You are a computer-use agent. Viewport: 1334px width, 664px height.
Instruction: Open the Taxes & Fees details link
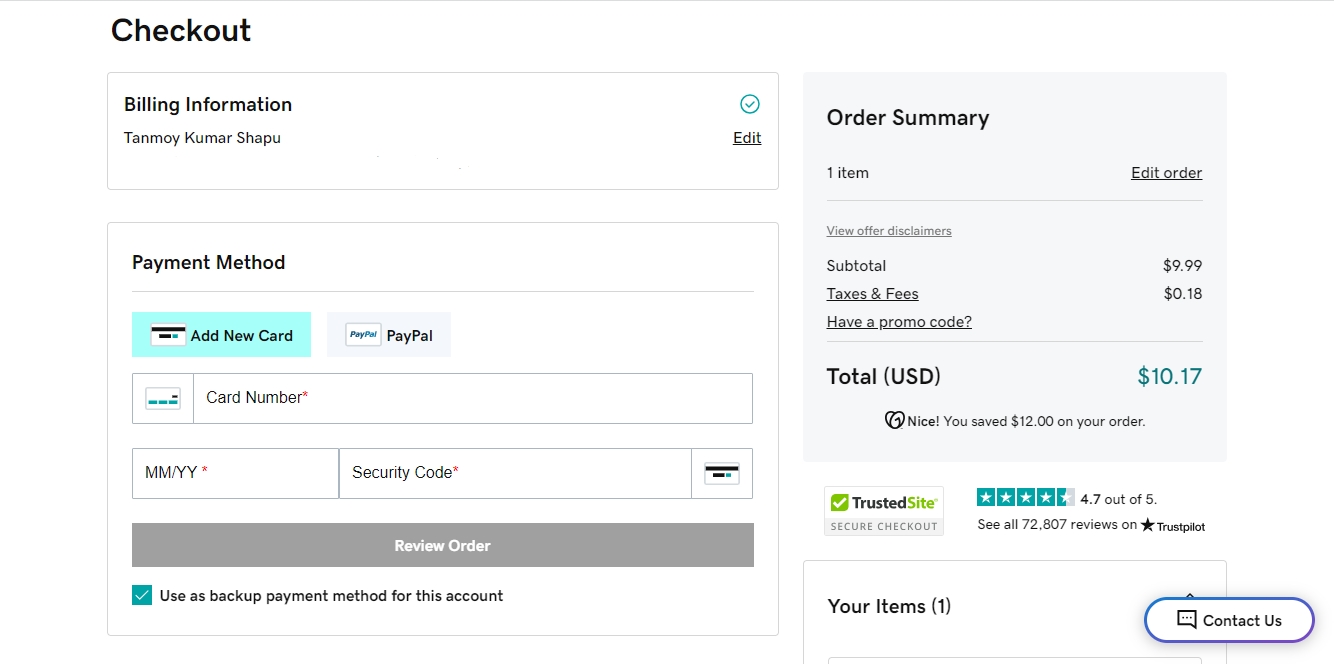click(x=872, y=294)
